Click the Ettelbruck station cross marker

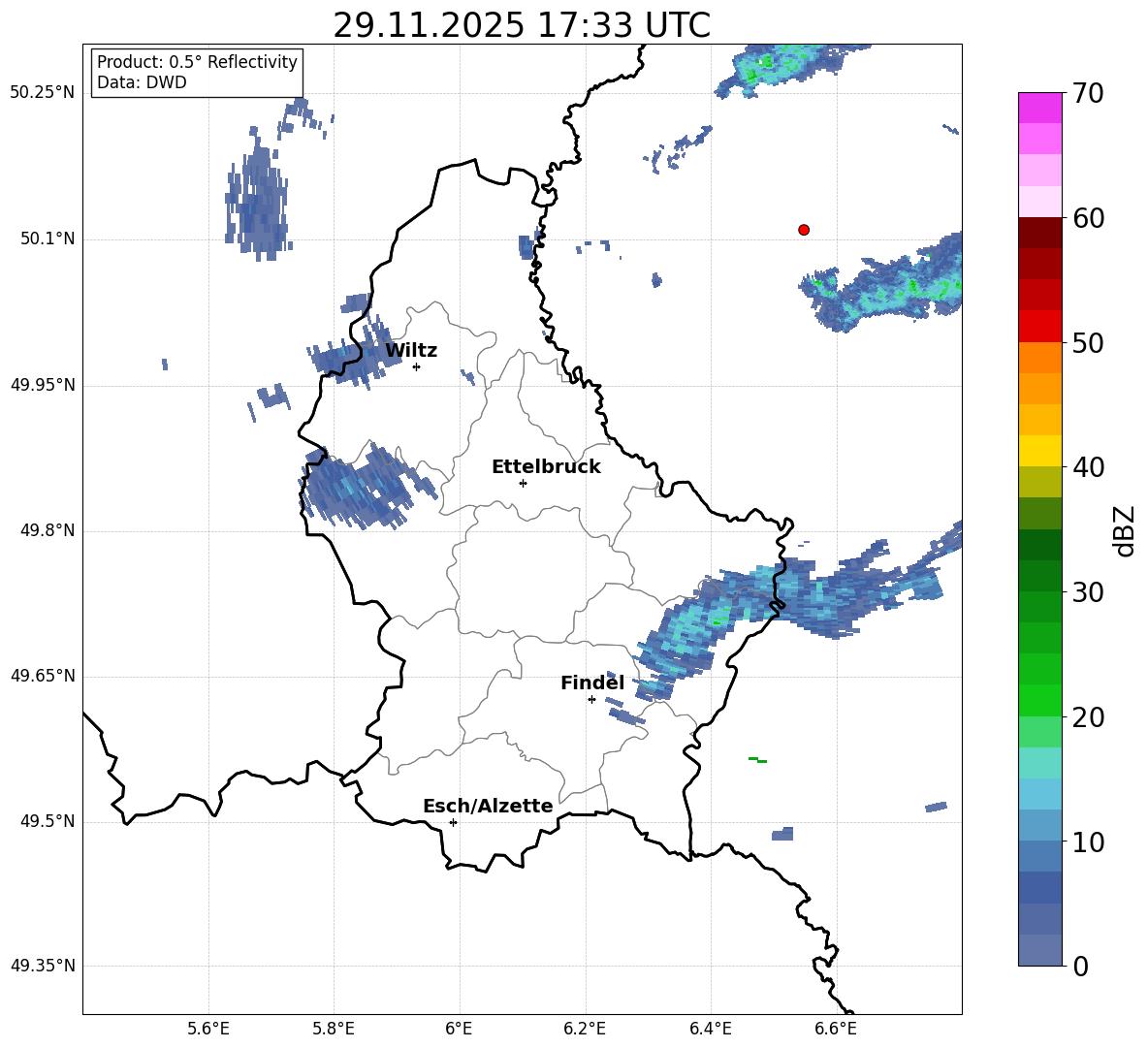[523, 483]
